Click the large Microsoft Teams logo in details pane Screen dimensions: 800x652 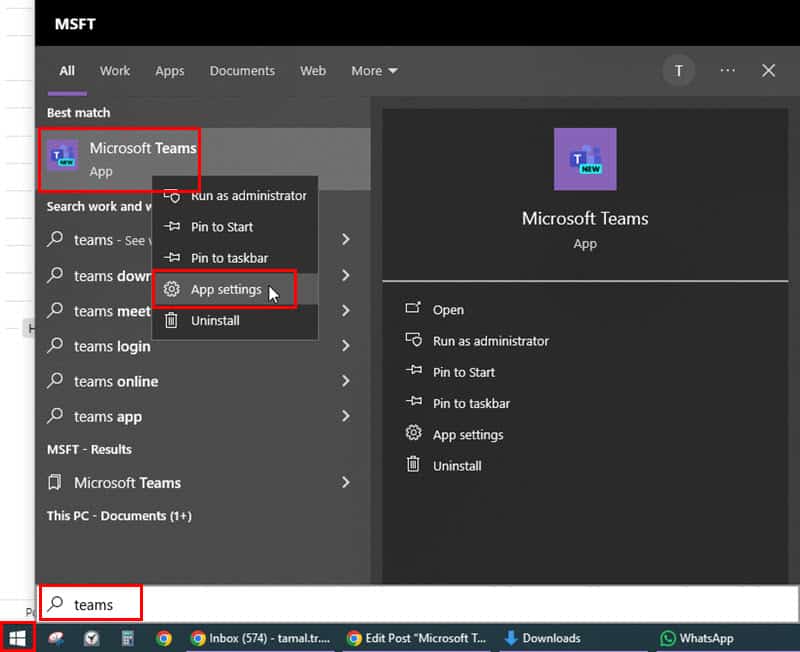coord(585,159)
